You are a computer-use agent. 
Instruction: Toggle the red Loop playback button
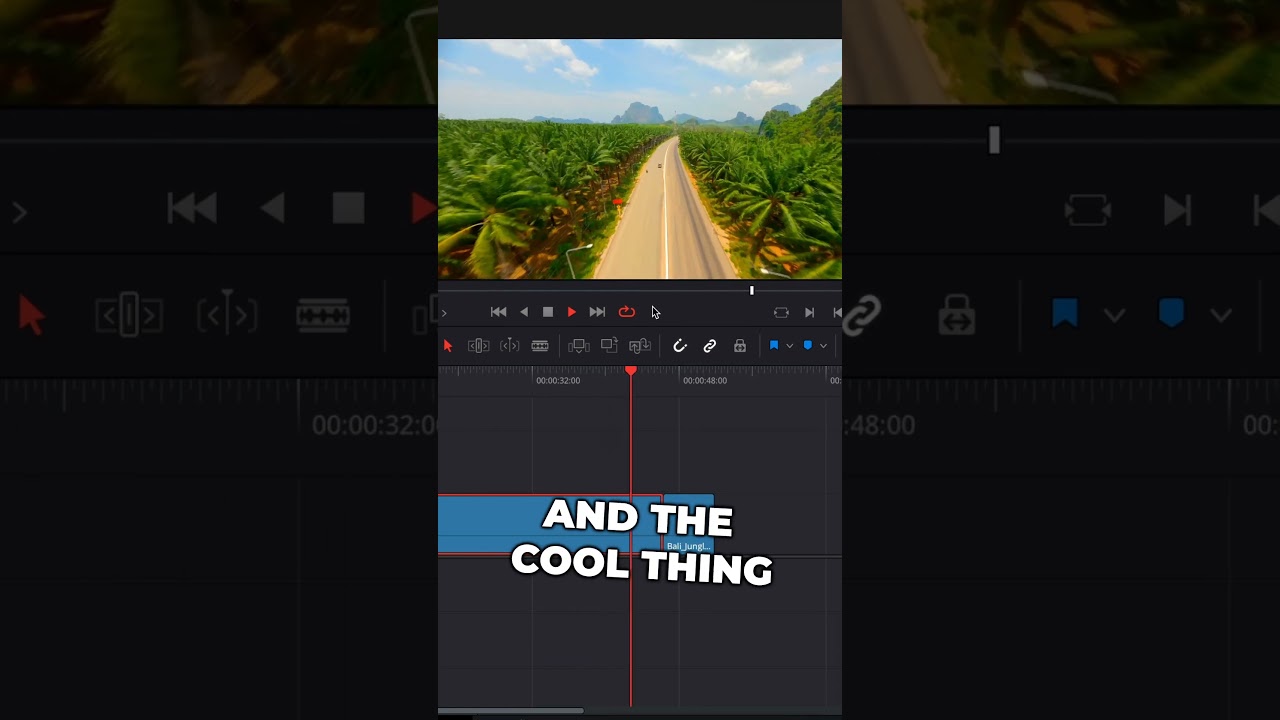(x=627, y=312)
